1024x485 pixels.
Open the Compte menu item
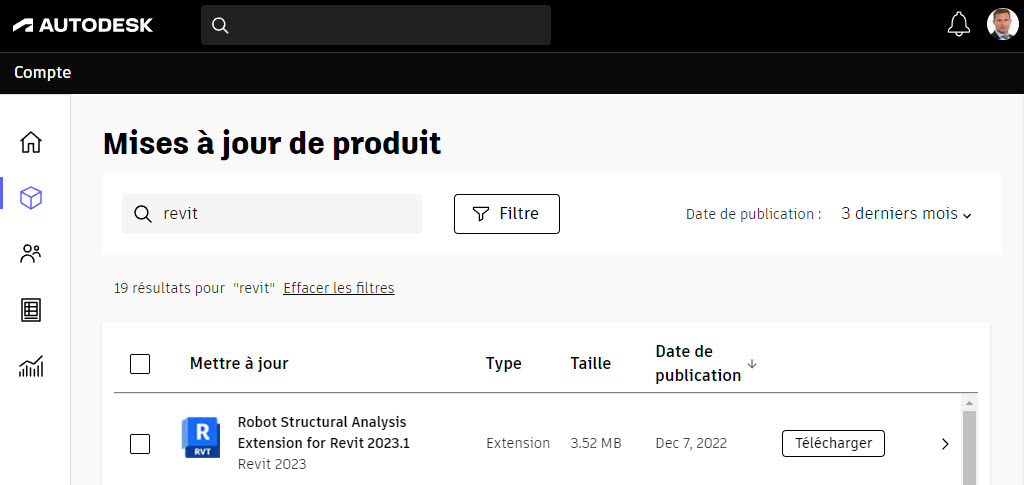coord(42,72)
